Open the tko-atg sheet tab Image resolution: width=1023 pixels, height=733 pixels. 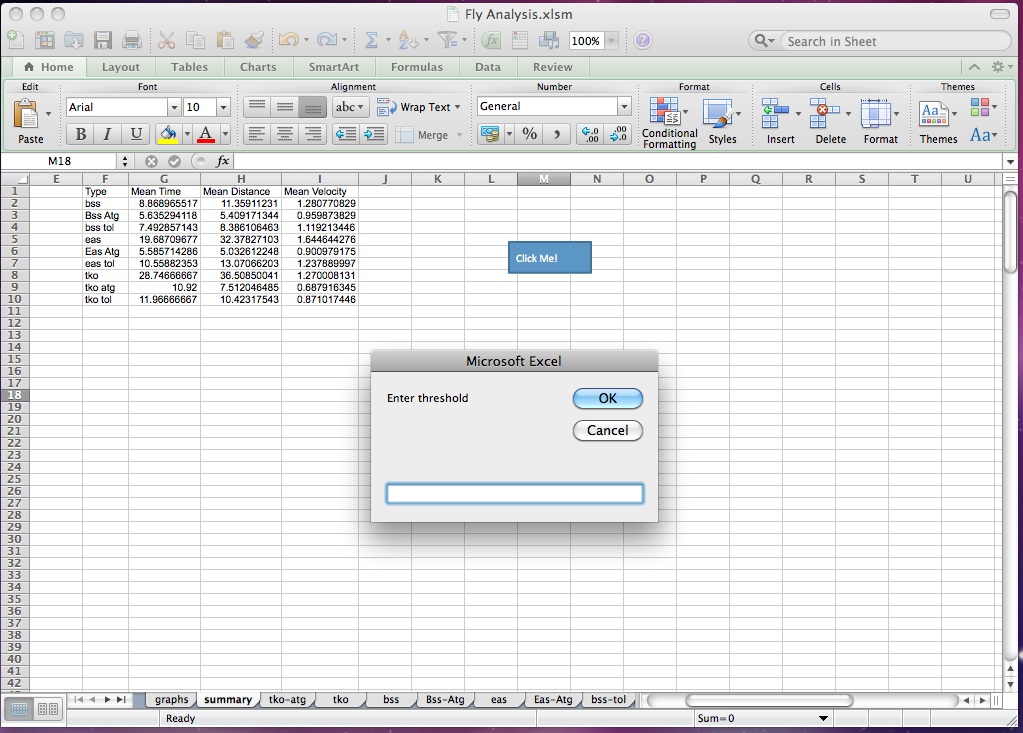pyautogui.click(x=287, y=700)
